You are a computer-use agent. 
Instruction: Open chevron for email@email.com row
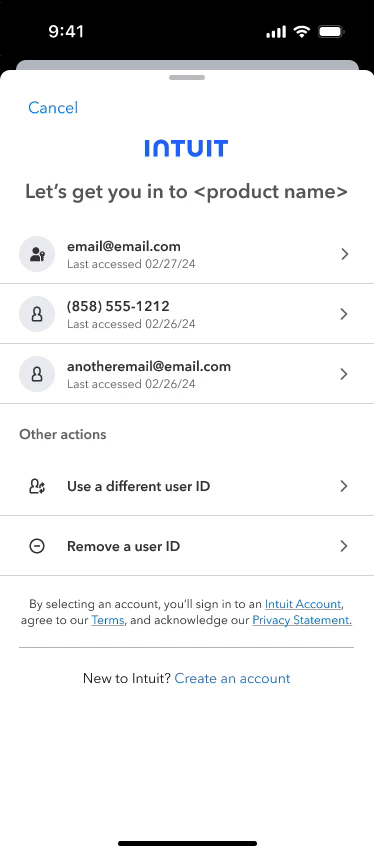[344, 254]
